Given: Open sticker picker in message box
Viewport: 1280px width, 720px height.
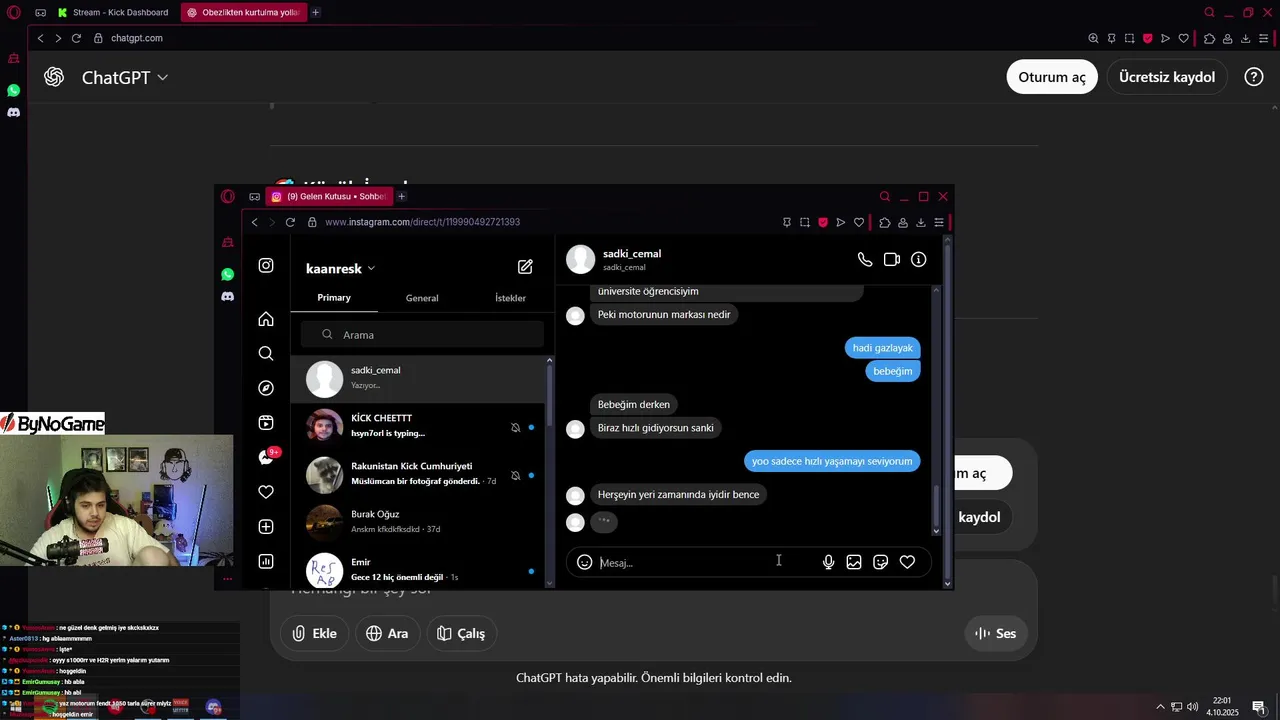Looking at the screenshot, I should 881,562.
